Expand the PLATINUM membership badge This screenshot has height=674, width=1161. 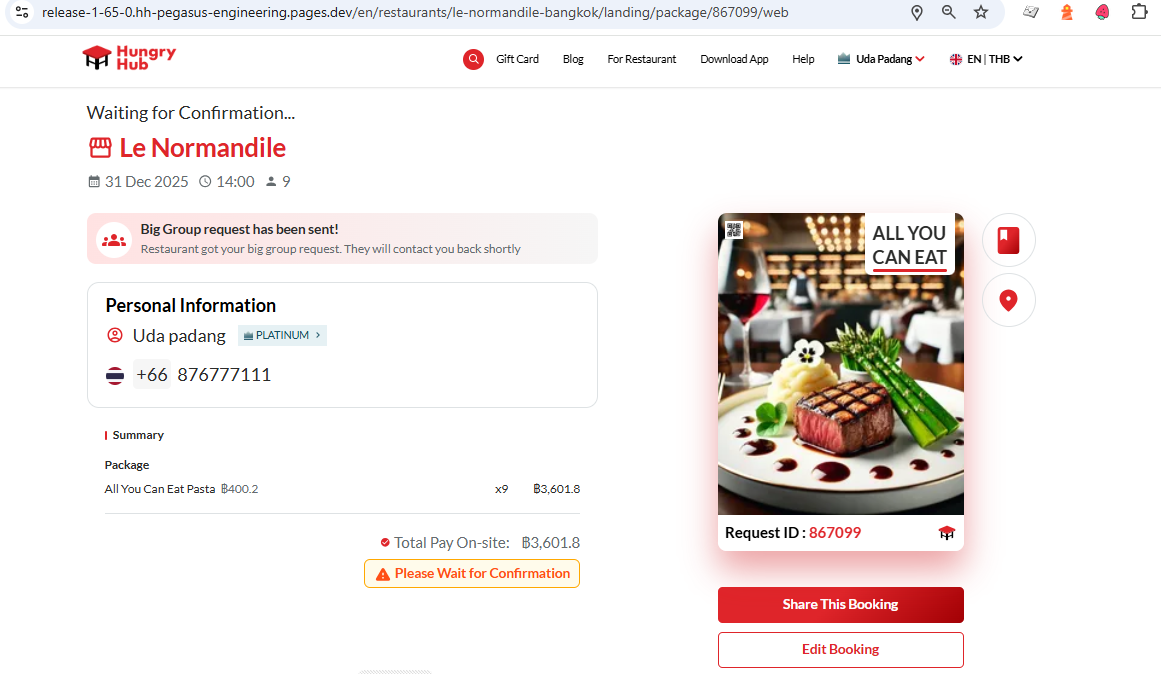282,336
